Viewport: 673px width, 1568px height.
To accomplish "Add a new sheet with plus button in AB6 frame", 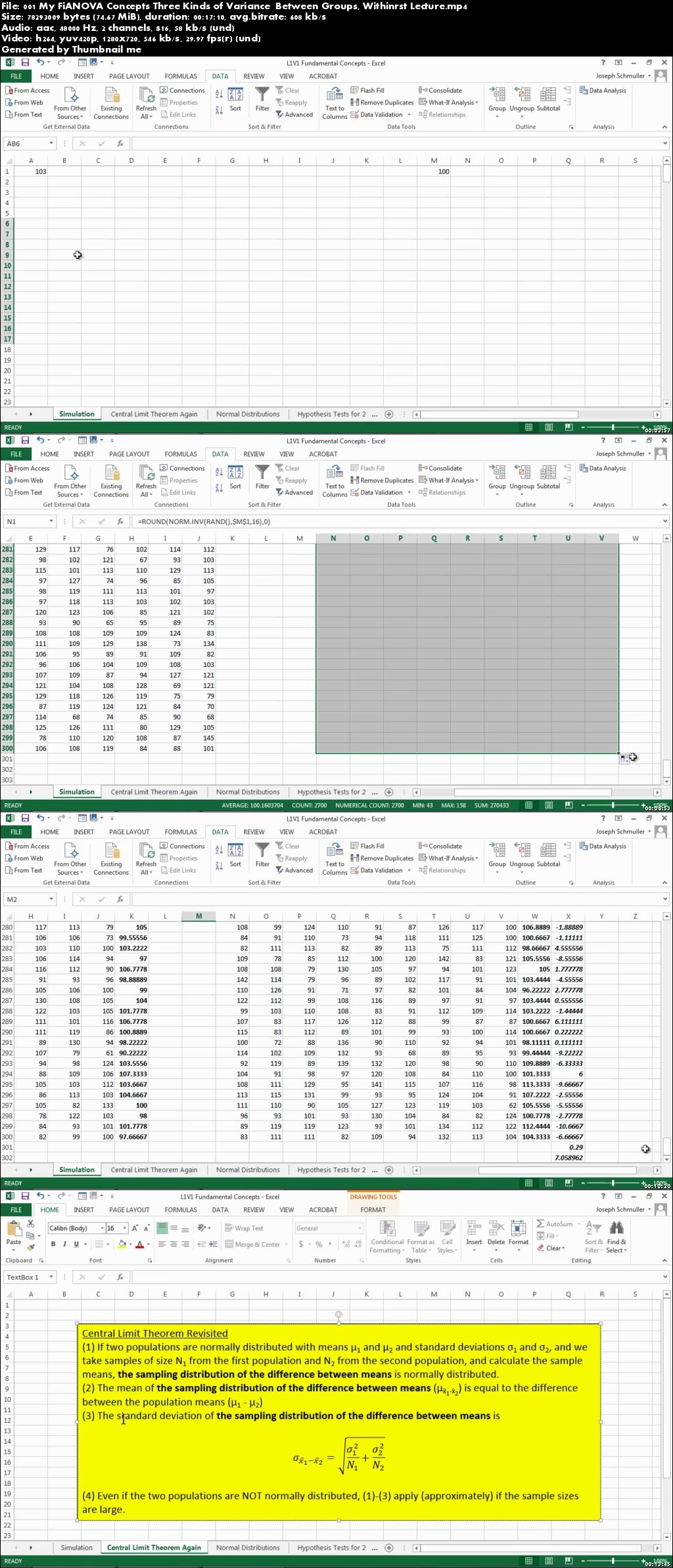I will coord(388,415).
